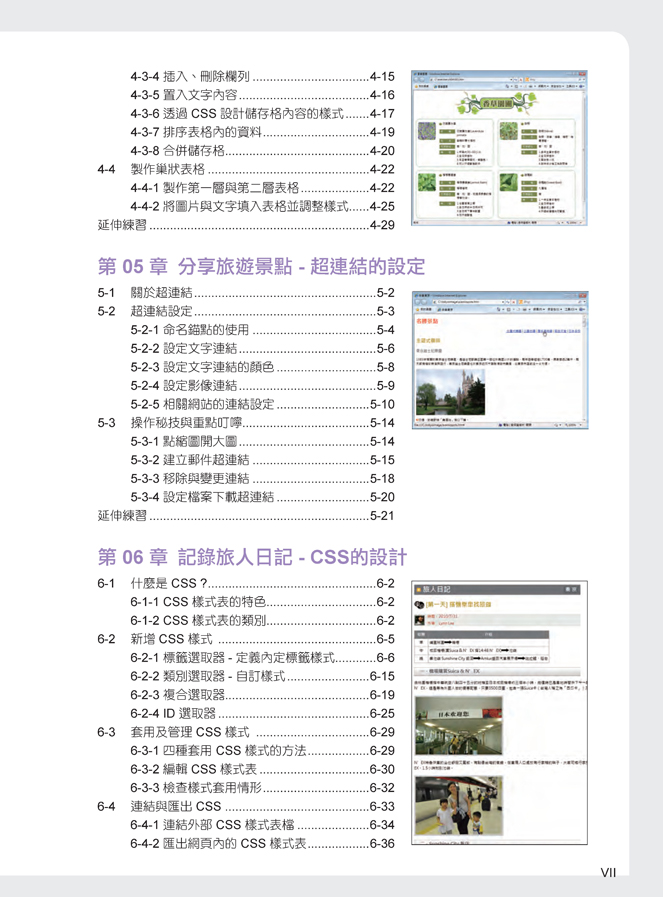663x897 pixels.
Task: Click "6-2-1 標籤選取器 - 定義內定標籤樣式"
Action: click(263, 658)
